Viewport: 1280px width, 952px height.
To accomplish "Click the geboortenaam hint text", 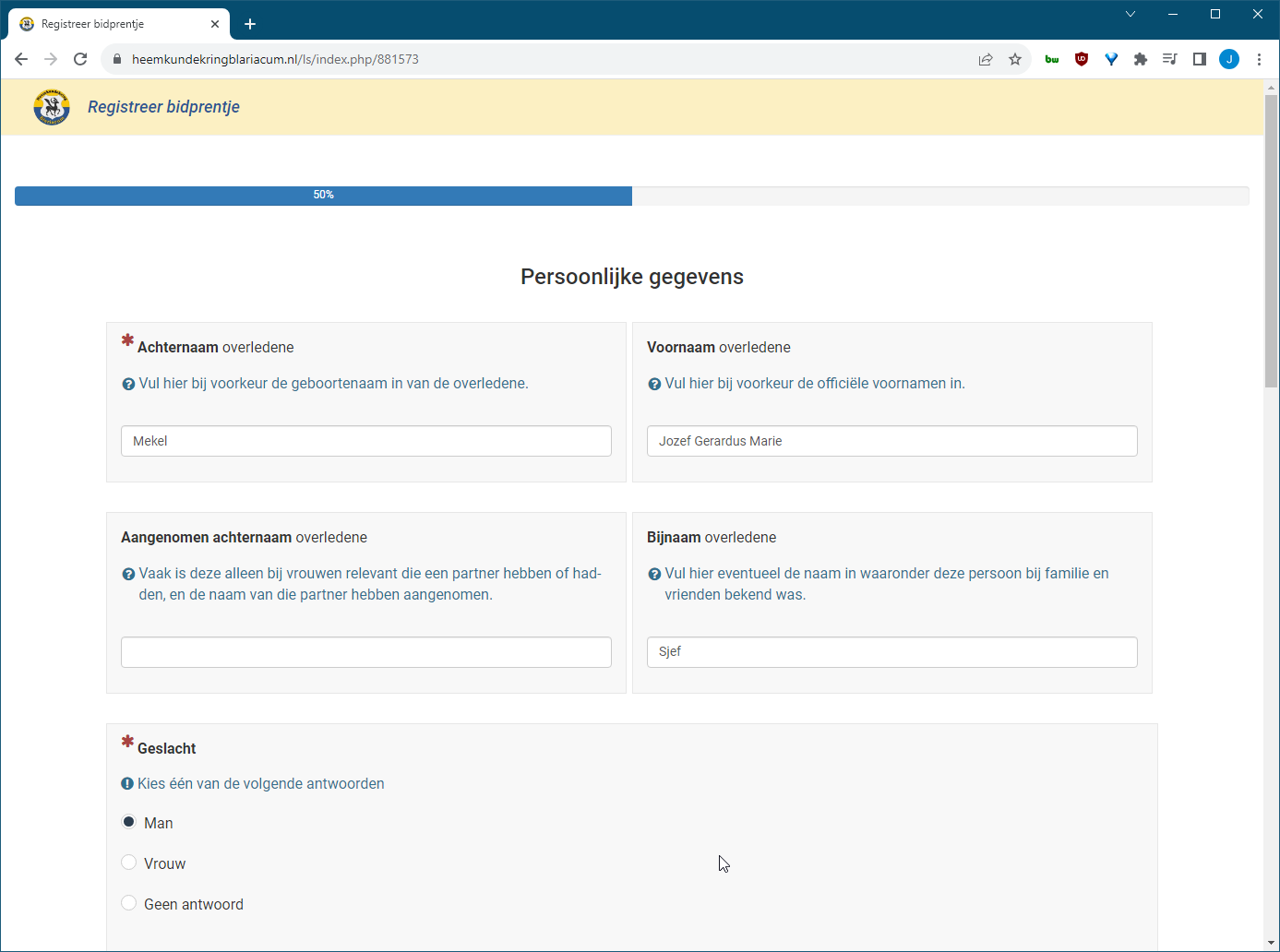I will (334, 384).
